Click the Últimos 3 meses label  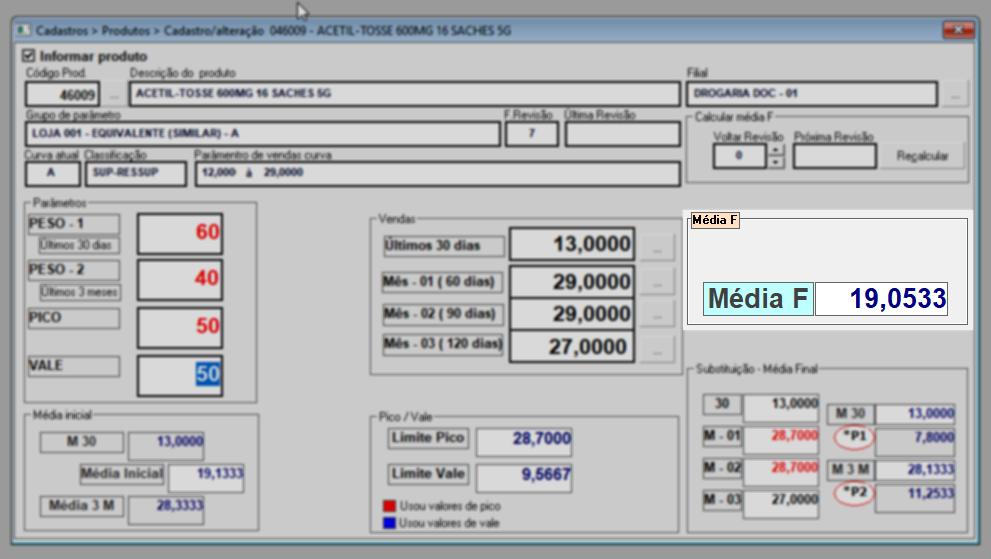click(79, 292)
